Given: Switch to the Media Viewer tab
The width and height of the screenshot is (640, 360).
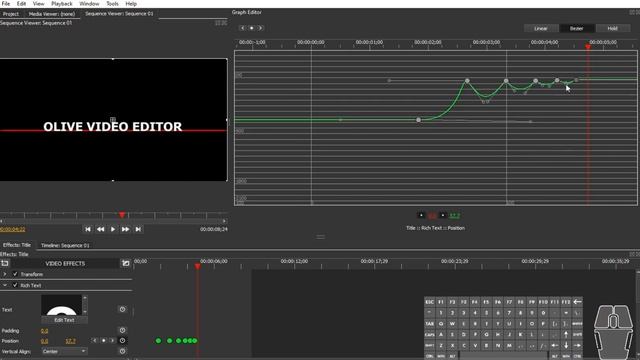Looking at the screenshot, I should point(52,14).
